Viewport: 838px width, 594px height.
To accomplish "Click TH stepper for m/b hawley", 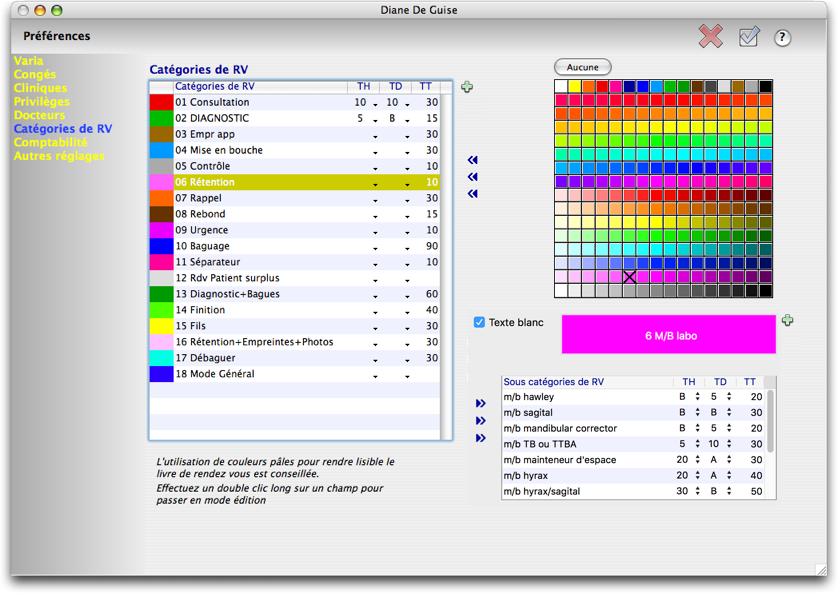I will tap(697, 397).
